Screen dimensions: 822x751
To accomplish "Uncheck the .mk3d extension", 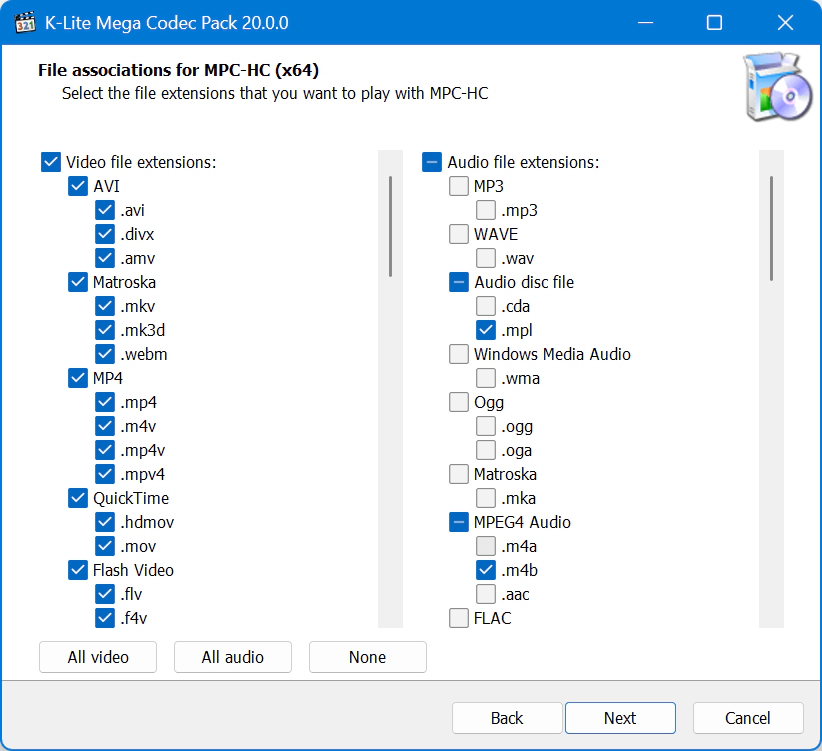I will 105,330.
